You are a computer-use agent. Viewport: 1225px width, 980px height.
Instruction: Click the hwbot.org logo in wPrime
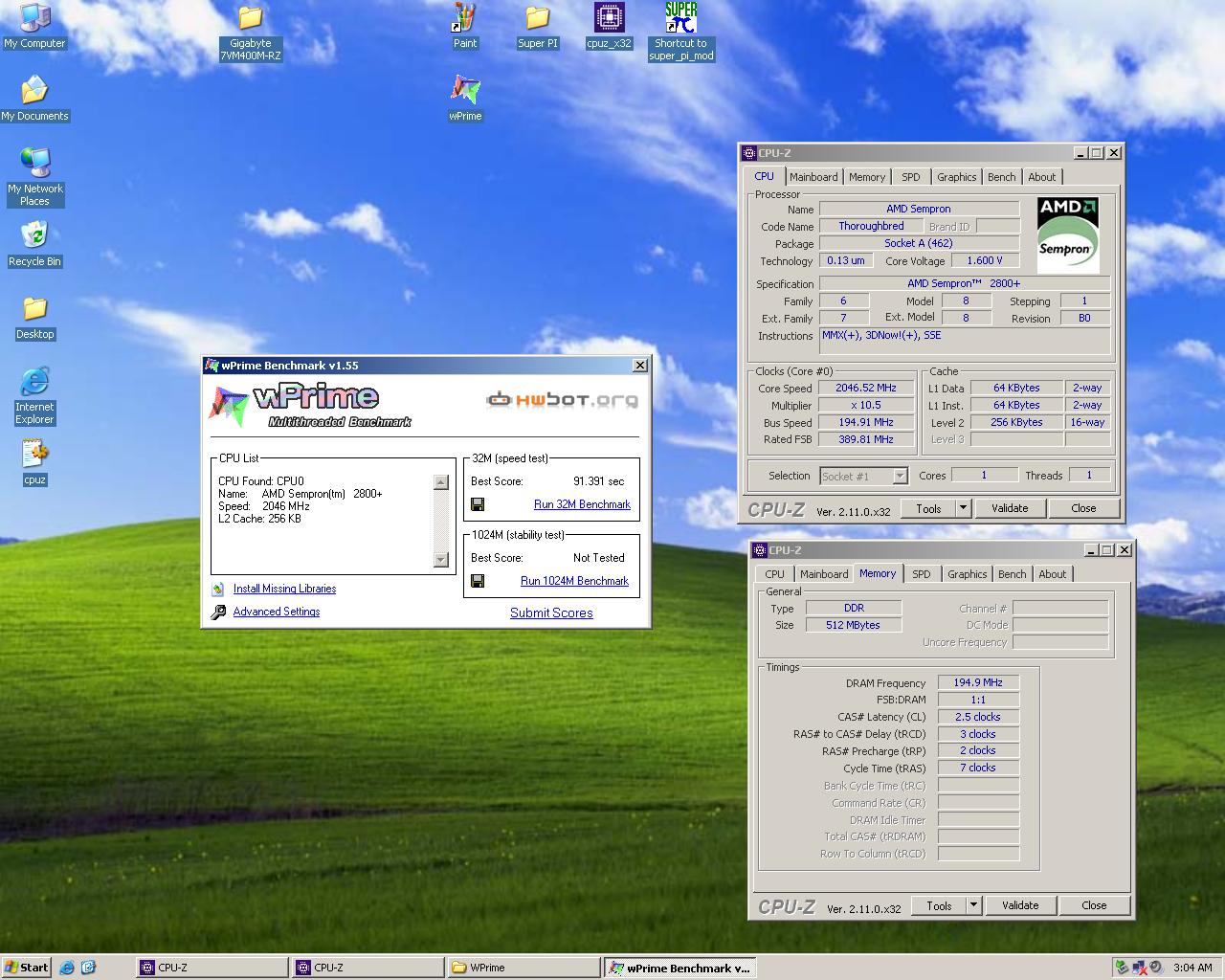coord(562,400)
